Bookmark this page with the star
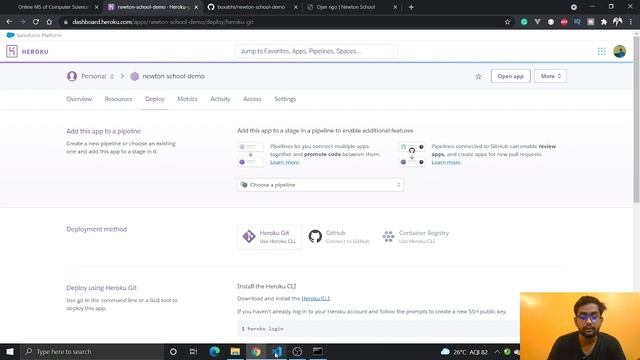This screenshot has height=360, width=640. click(x=507, y=22)
